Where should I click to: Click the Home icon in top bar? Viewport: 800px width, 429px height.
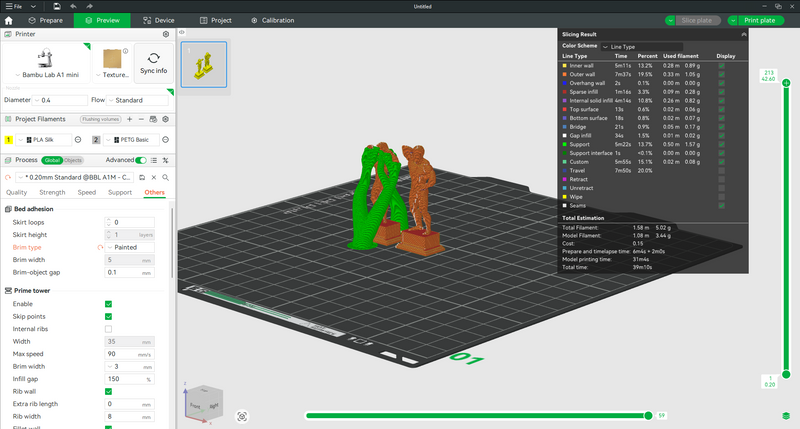coord(9,20)
